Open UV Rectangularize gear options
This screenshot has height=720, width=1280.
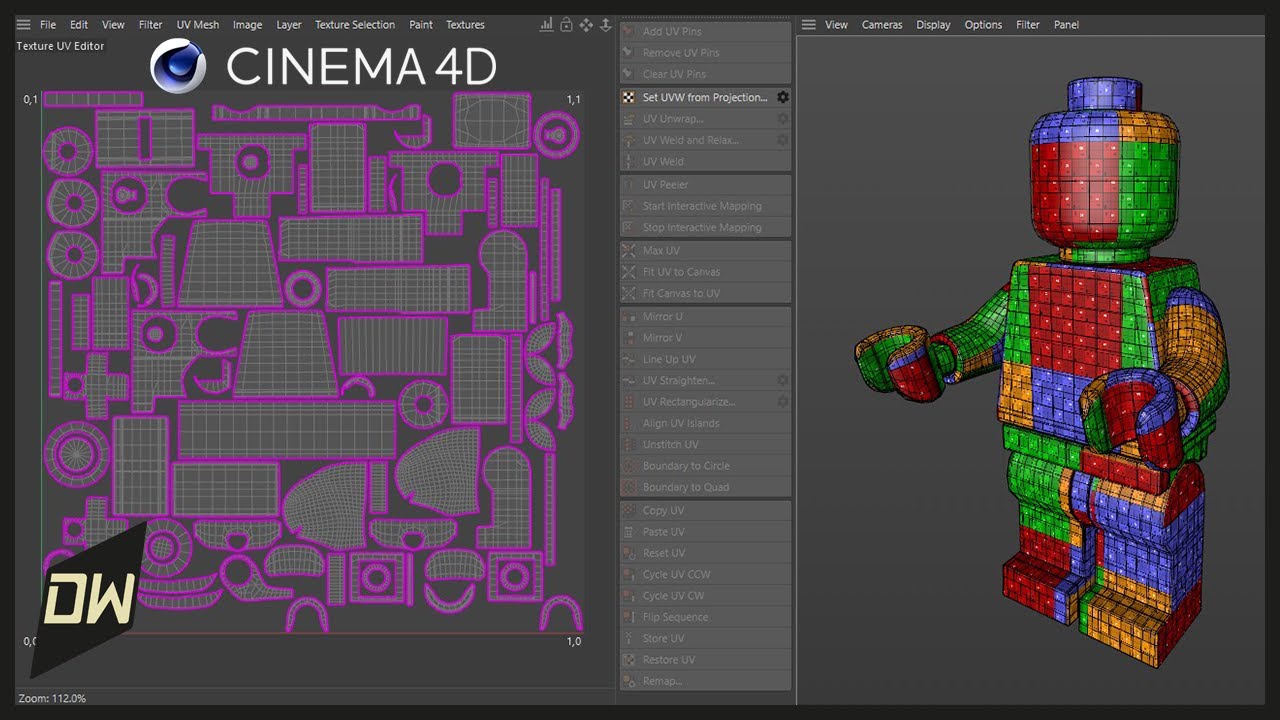[x=783, y=402]
